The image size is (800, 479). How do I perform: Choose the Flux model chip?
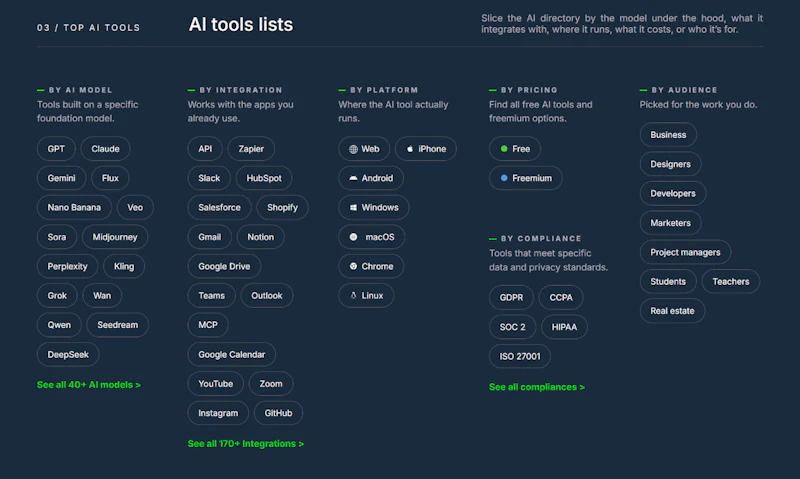pos(110,178)
